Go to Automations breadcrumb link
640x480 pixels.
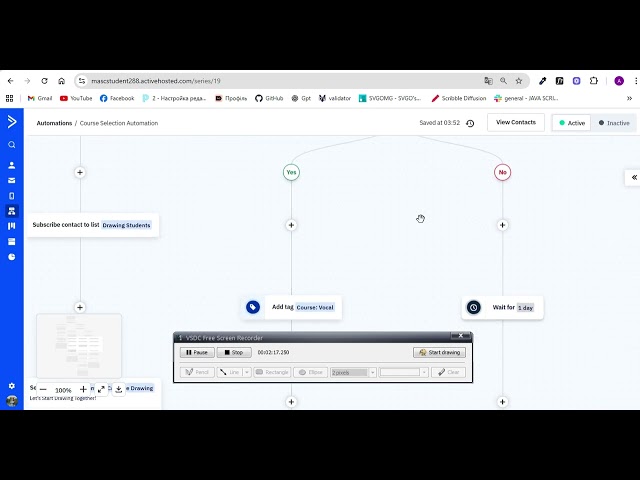54,123
